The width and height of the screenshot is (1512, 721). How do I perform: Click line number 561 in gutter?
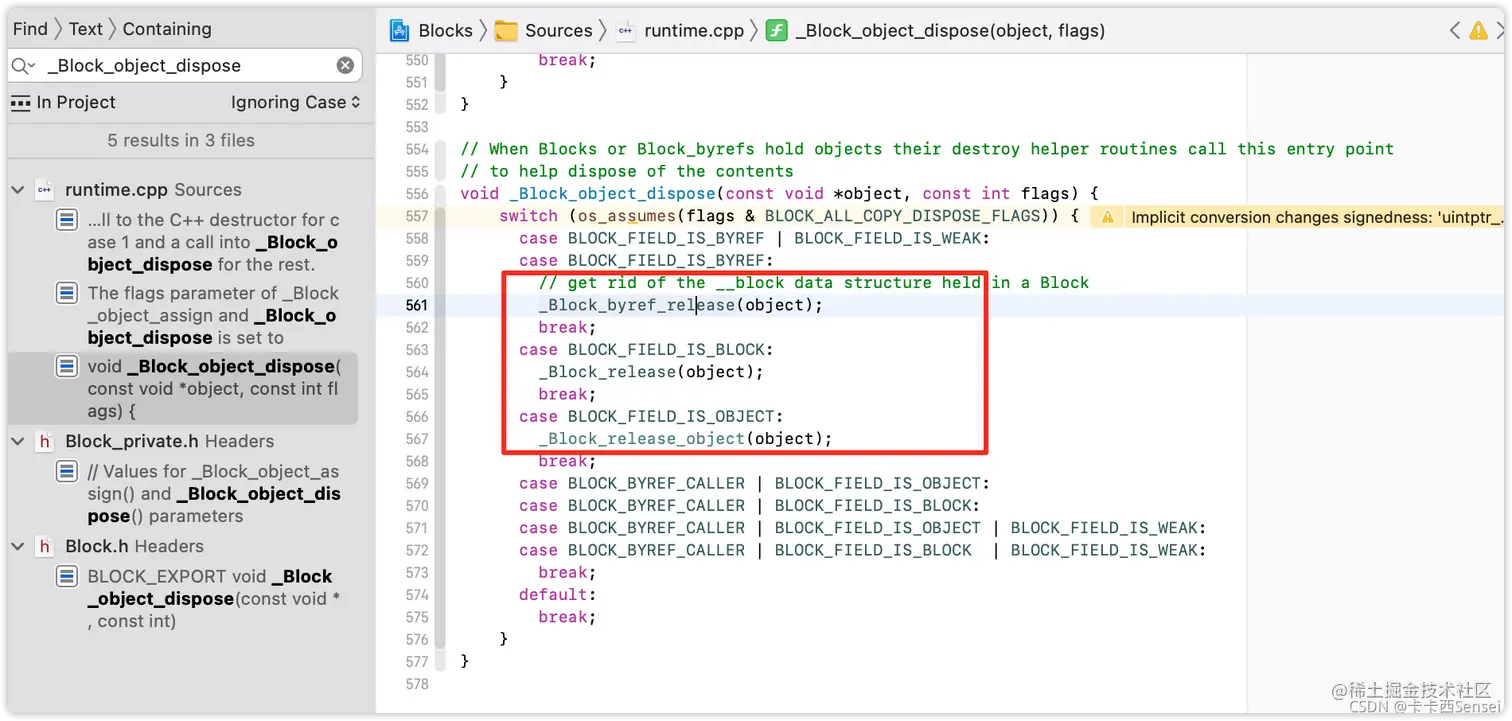[417, 305]
